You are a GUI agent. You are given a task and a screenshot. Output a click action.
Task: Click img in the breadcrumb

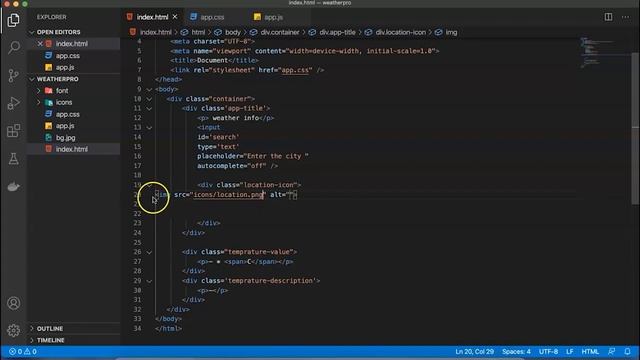coord(451,32)
